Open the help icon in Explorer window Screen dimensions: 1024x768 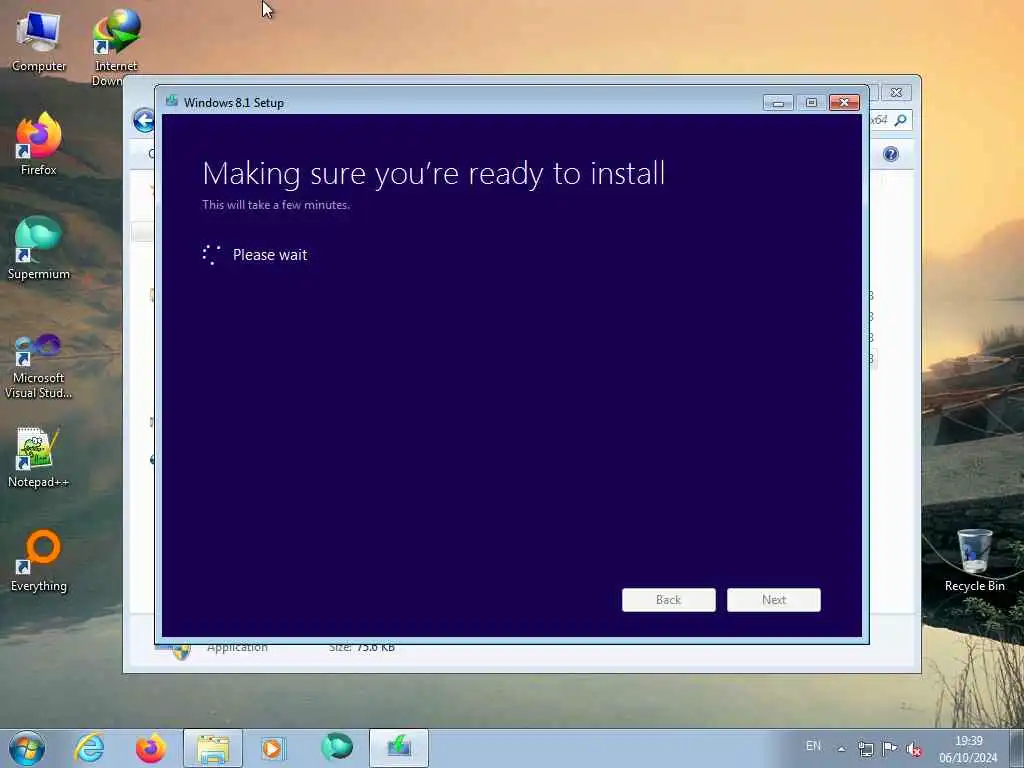(891, 154)
